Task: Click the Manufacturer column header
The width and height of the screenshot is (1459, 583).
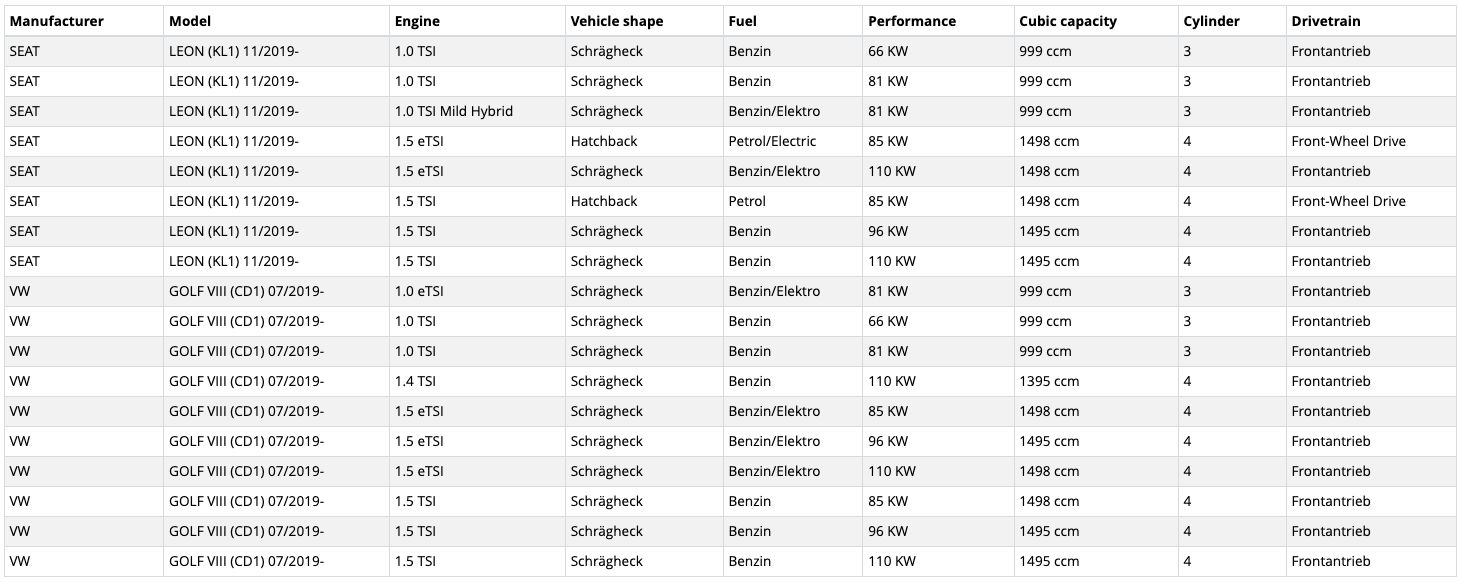Action: pos(56,21)
